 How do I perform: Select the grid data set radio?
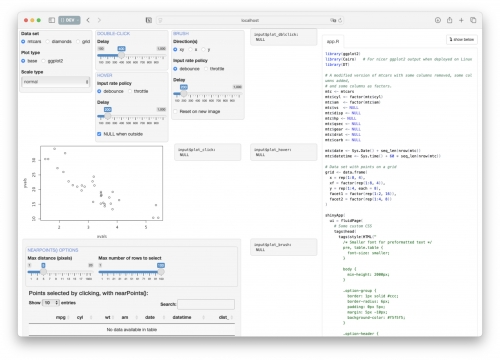pos(78,42)
